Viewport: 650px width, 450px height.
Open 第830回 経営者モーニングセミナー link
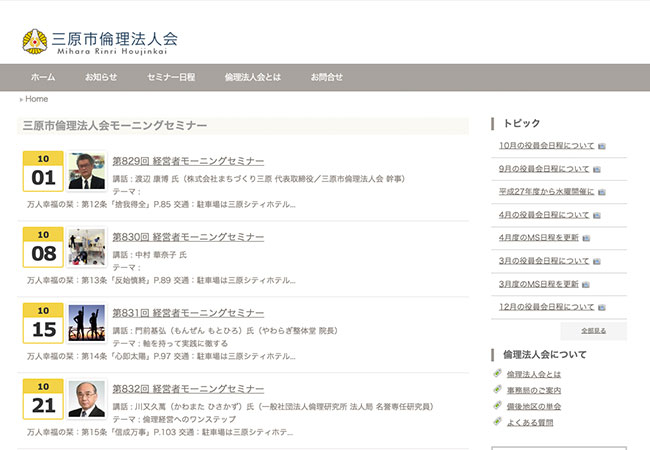(188, 237)
